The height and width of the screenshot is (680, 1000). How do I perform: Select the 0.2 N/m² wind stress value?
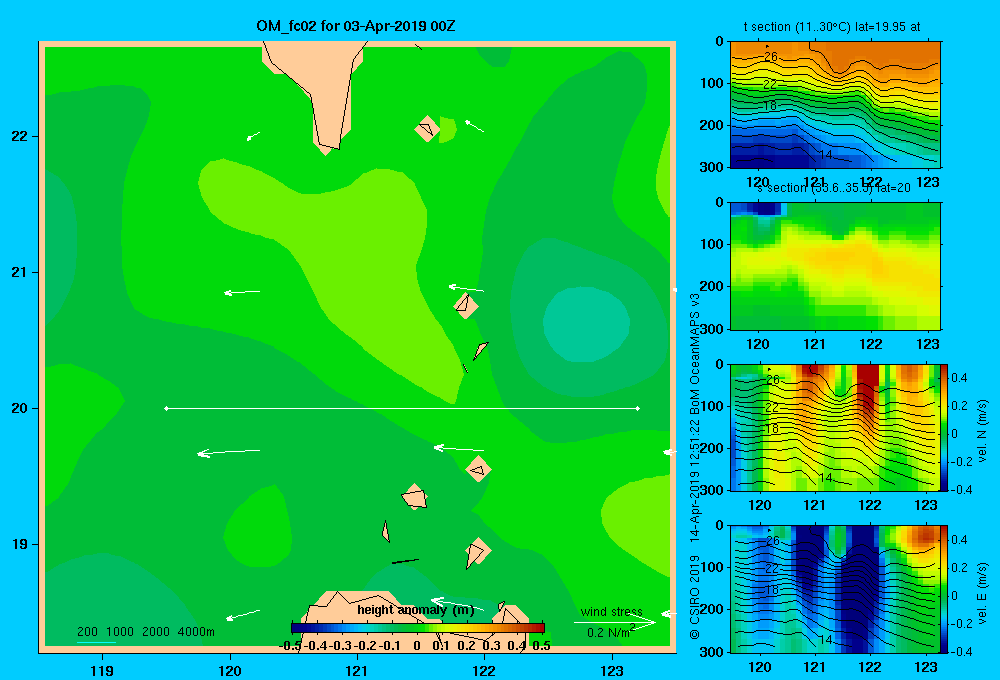[611, 632]
